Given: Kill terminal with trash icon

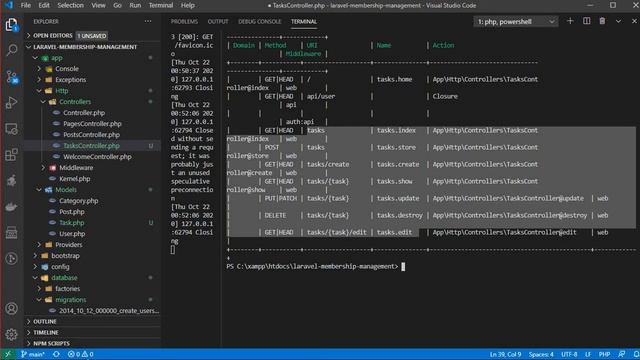Looking at the screenshot, I should [602, 21].
